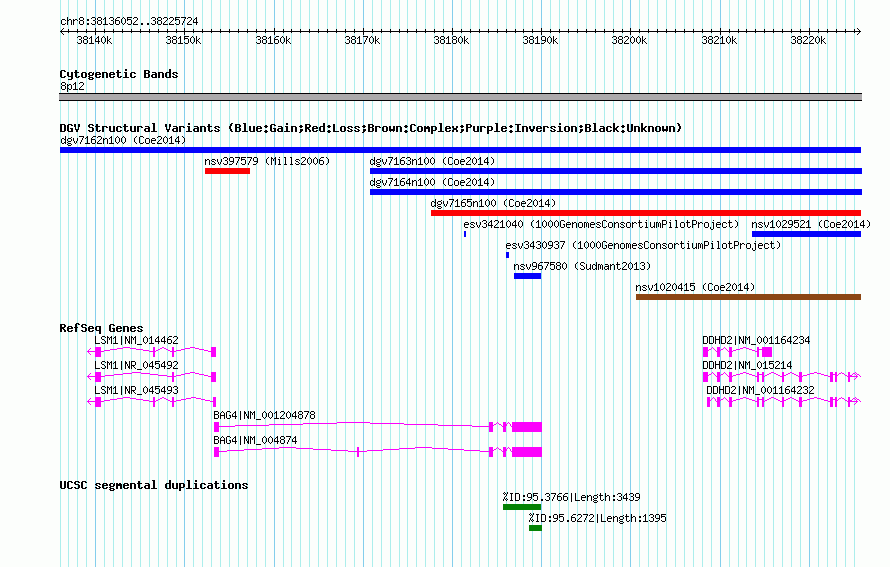Click the brown nsv1020415 complex bar
890x567 pixels.
click(748, 297)
